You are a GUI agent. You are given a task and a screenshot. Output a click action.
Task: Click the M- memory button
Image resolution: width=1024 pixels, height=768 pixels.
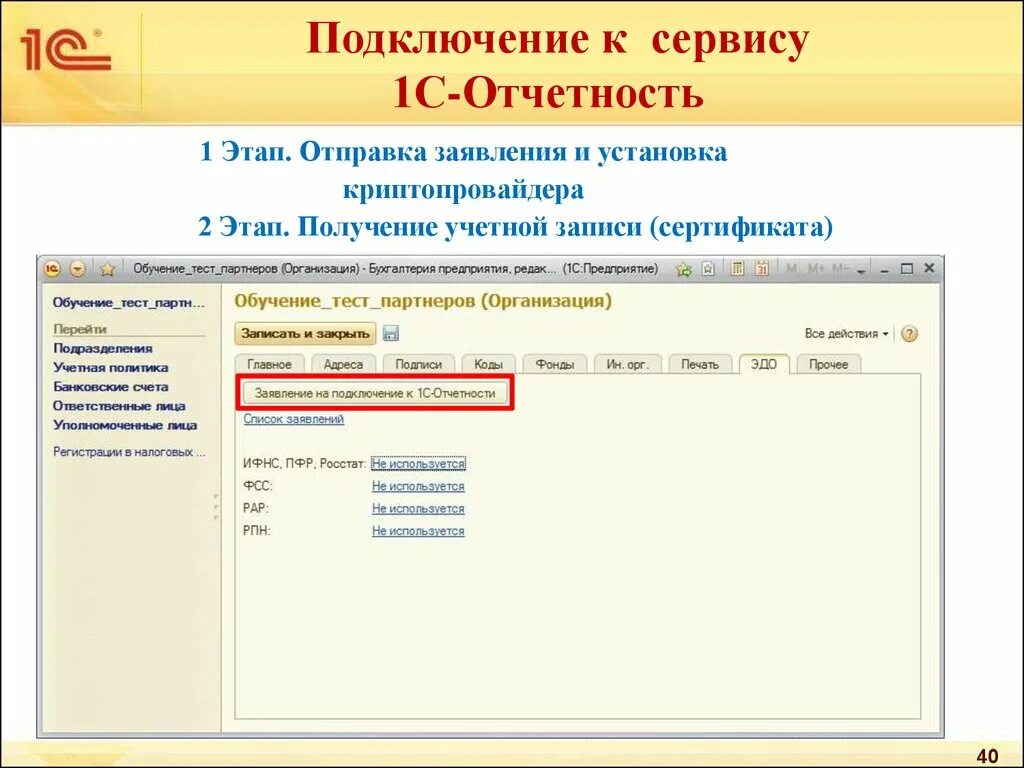pyautogui.click(x=840, y=268)
